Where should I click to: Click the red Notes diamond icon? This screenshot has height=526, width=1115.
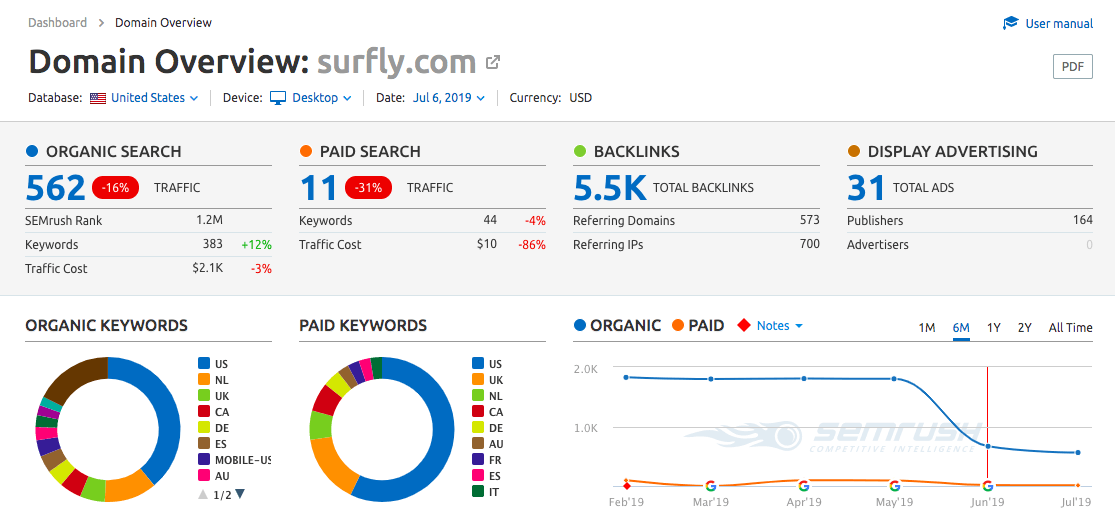pos(744,326)
